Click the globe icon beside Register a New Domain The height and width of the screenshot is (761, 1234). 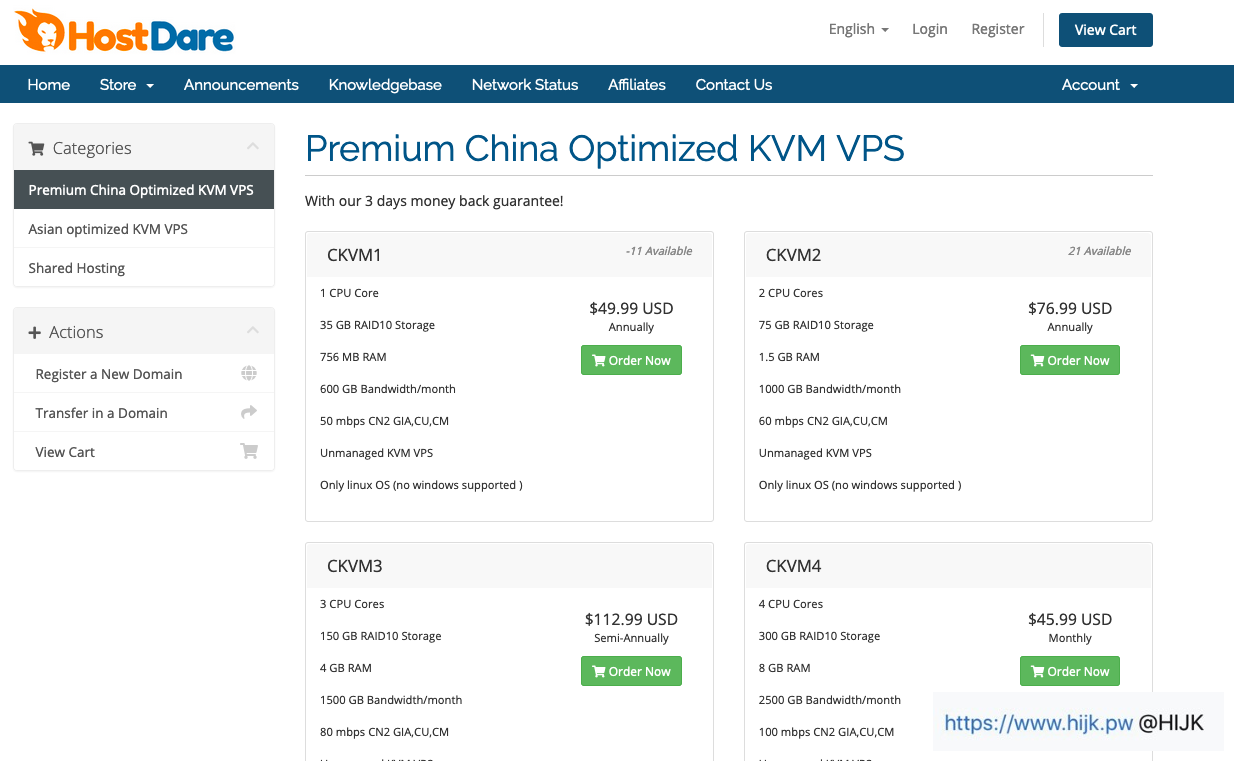click(x=249, y=374)
